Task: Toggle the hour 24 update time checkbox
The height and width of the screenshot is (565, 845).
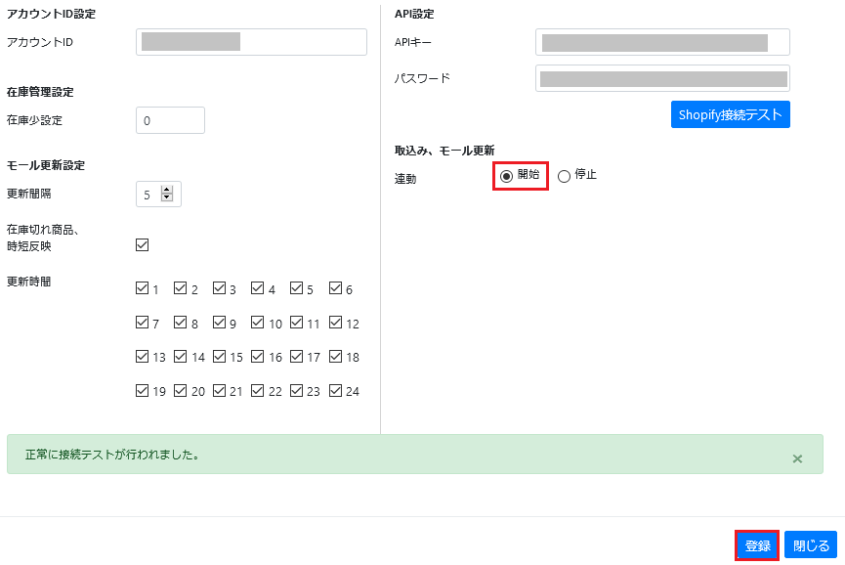Action: pos(335,390)
